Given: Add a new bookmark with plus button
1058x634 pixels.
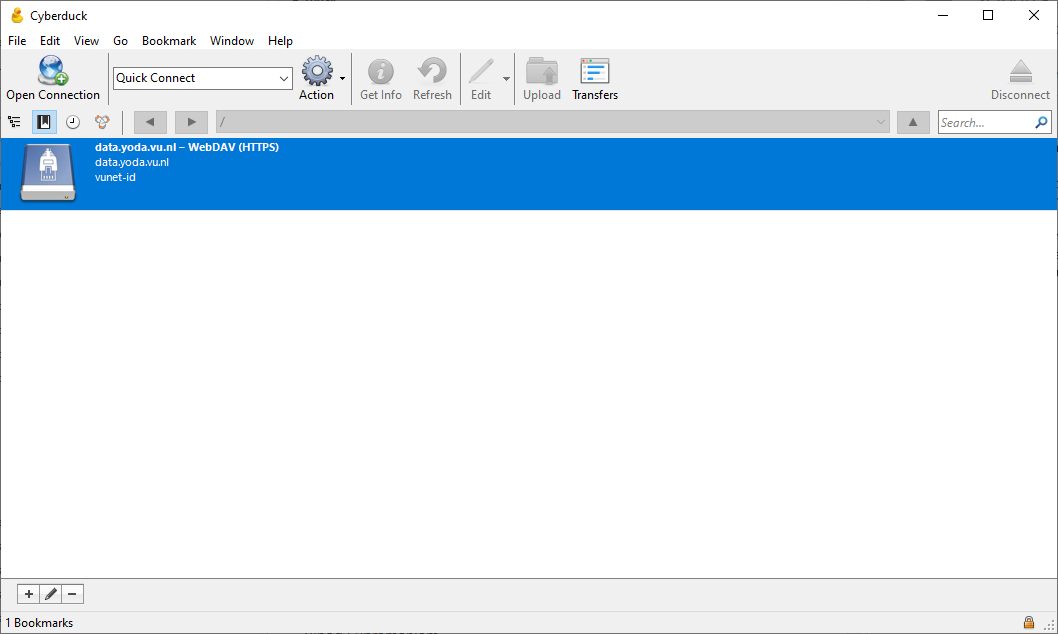Looking at the screenshot, I should click(x=28, y=594).
